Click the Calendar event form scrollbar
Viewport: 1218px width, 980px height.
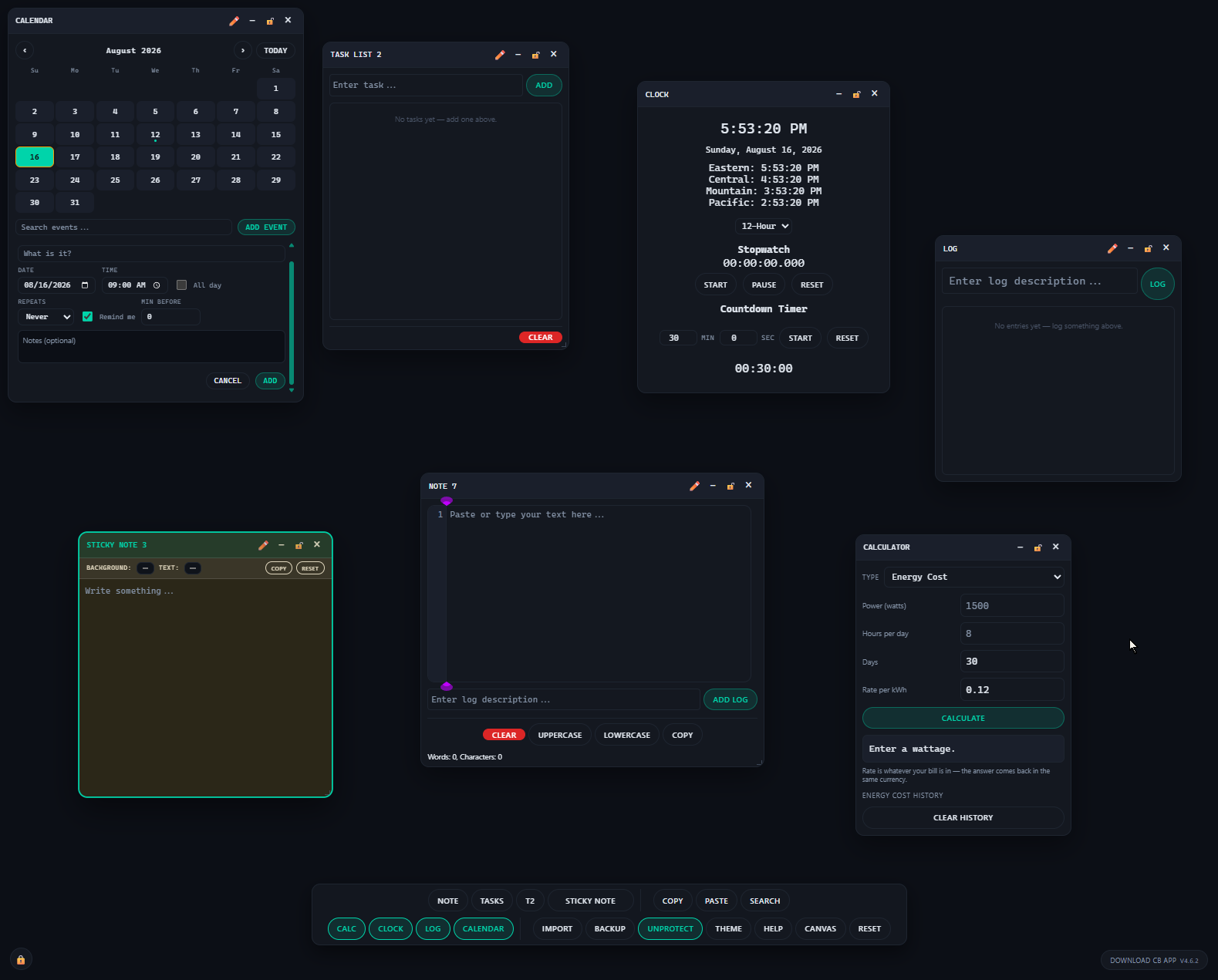click(292, 322)
